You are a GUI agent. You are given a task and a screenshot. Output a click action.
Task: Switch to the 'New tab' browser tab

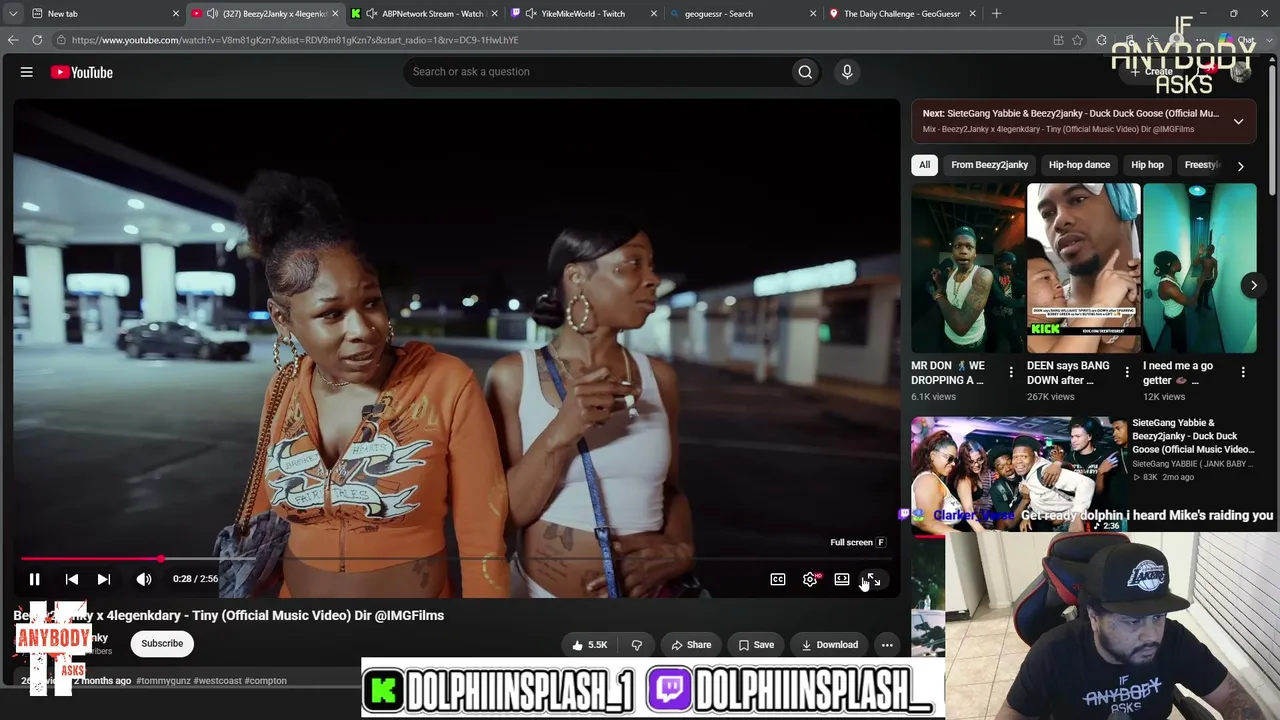coord(96,14)
